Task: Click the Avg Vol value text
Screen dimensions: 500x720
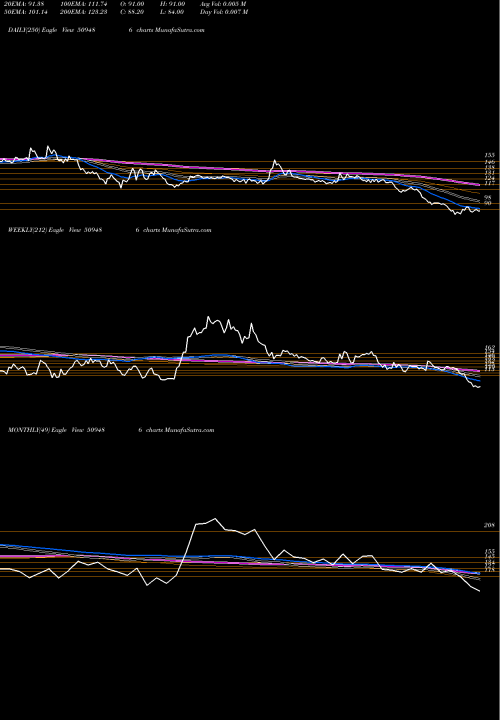Action: 223,4
